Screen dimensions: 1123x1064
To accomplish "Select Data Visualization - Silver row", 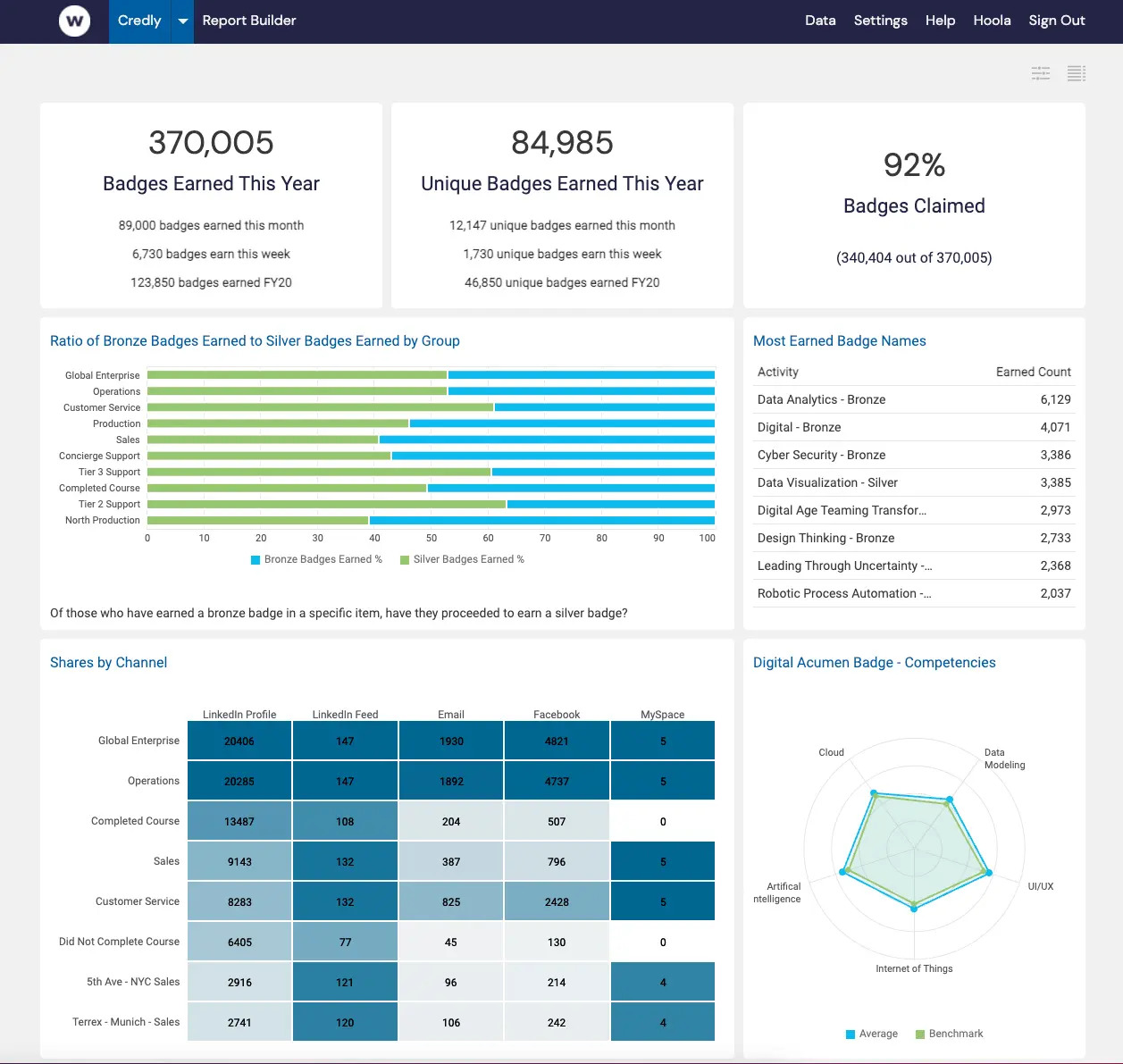I will pos(914,482).
